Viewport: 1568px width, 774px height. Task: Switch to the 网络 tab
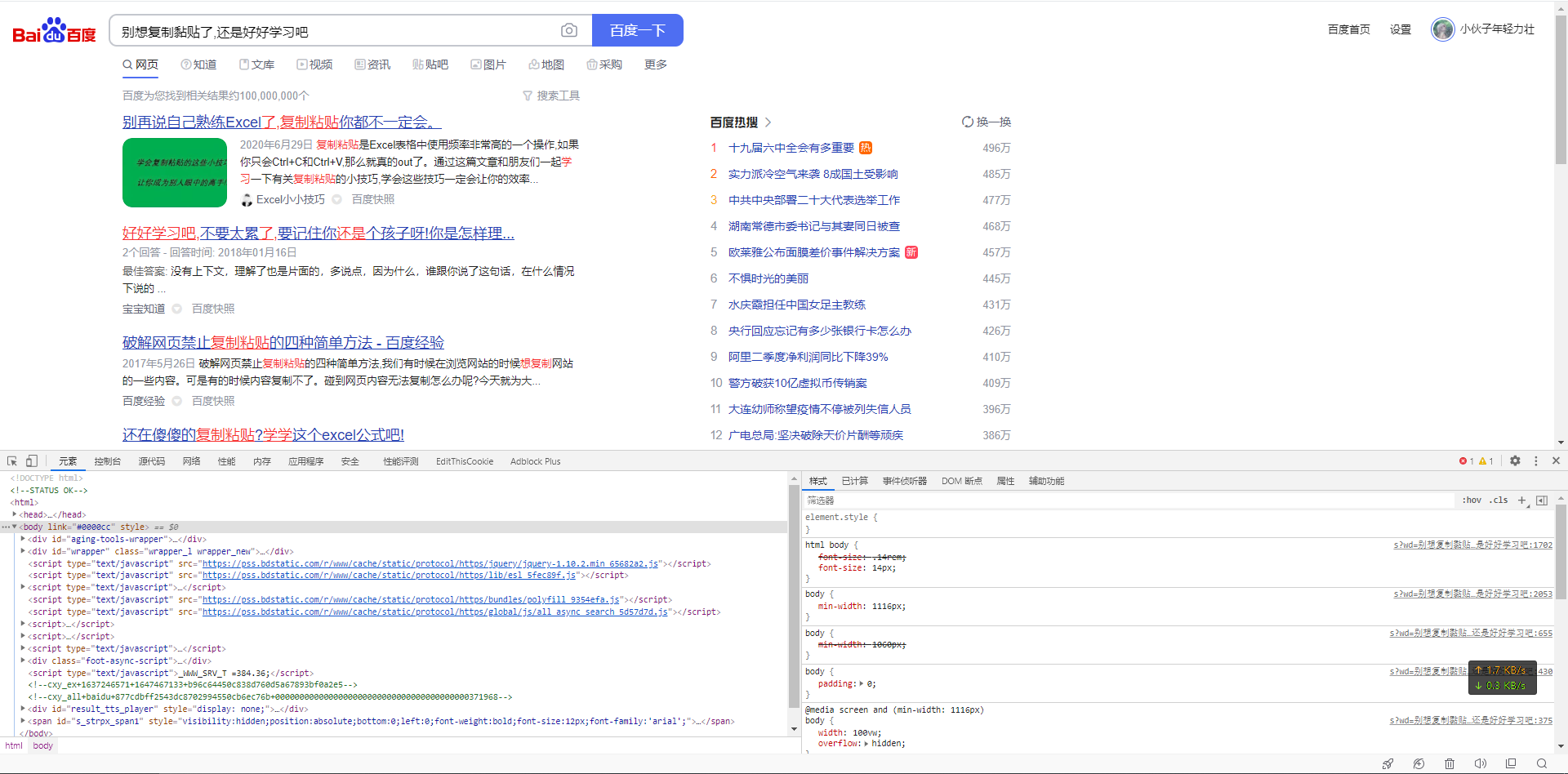(x=192, y=461)
